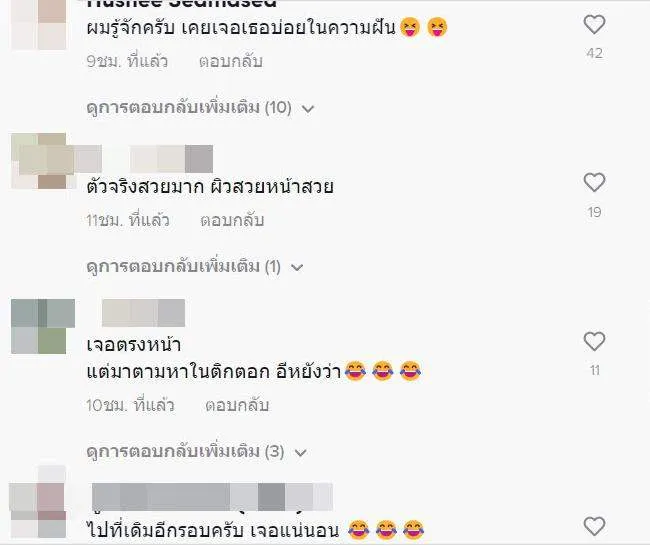Open the avatar of the 'ไปที่เดิมอีกรอบครับ' commenter
This screenshot has width=650, height=546.
click(x=38, y=502)
